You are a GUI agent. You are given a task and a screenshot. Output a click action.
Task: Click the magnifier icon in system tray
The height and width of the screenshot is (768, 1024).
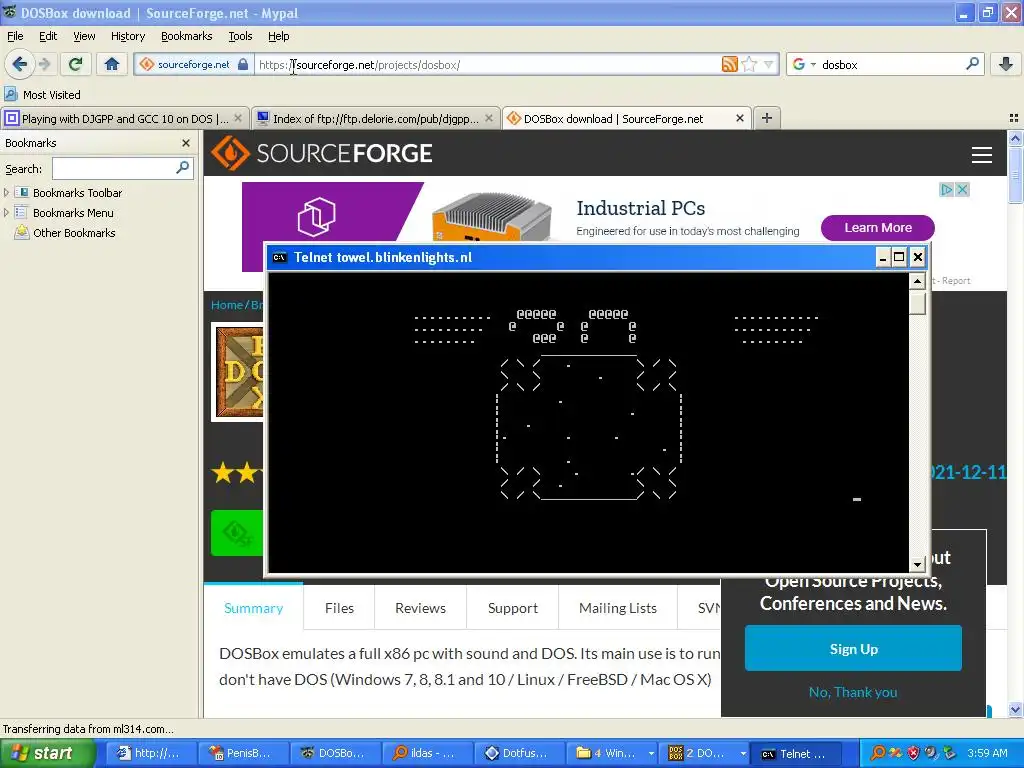click(878, 753)
